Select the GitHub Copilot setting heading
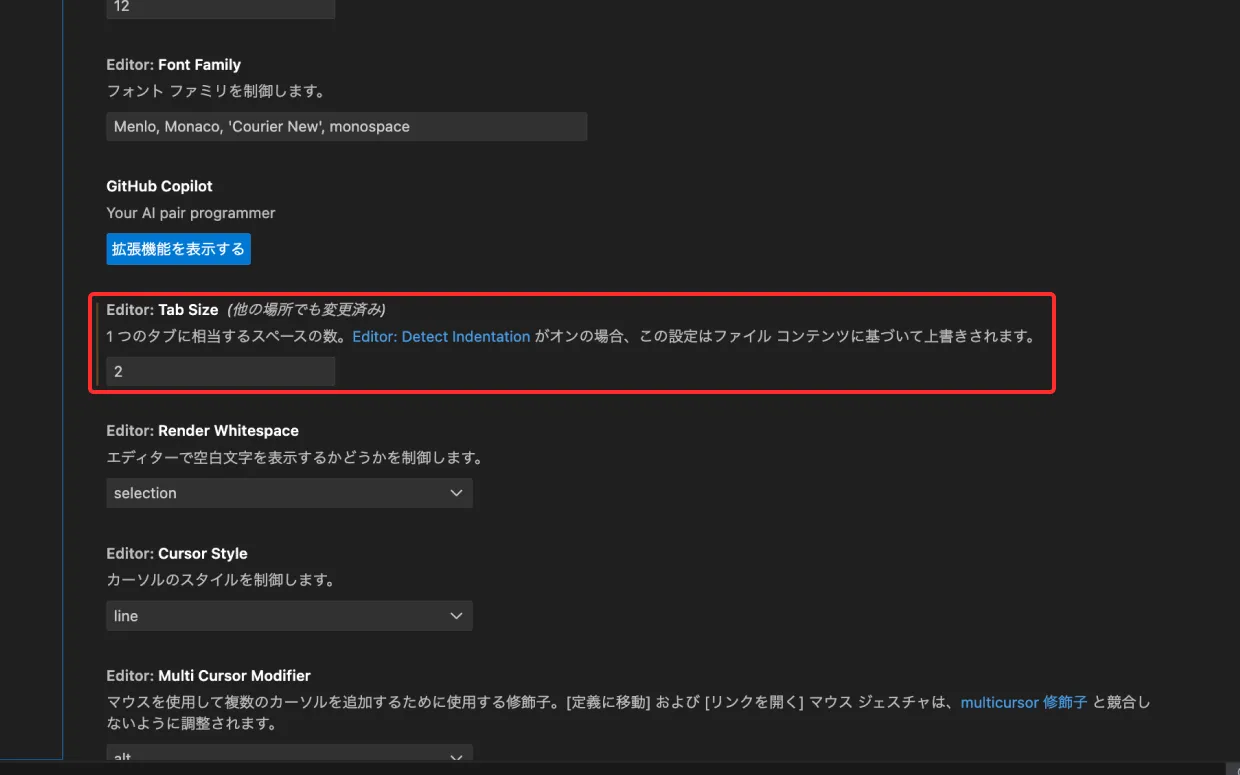 (159, 187)
